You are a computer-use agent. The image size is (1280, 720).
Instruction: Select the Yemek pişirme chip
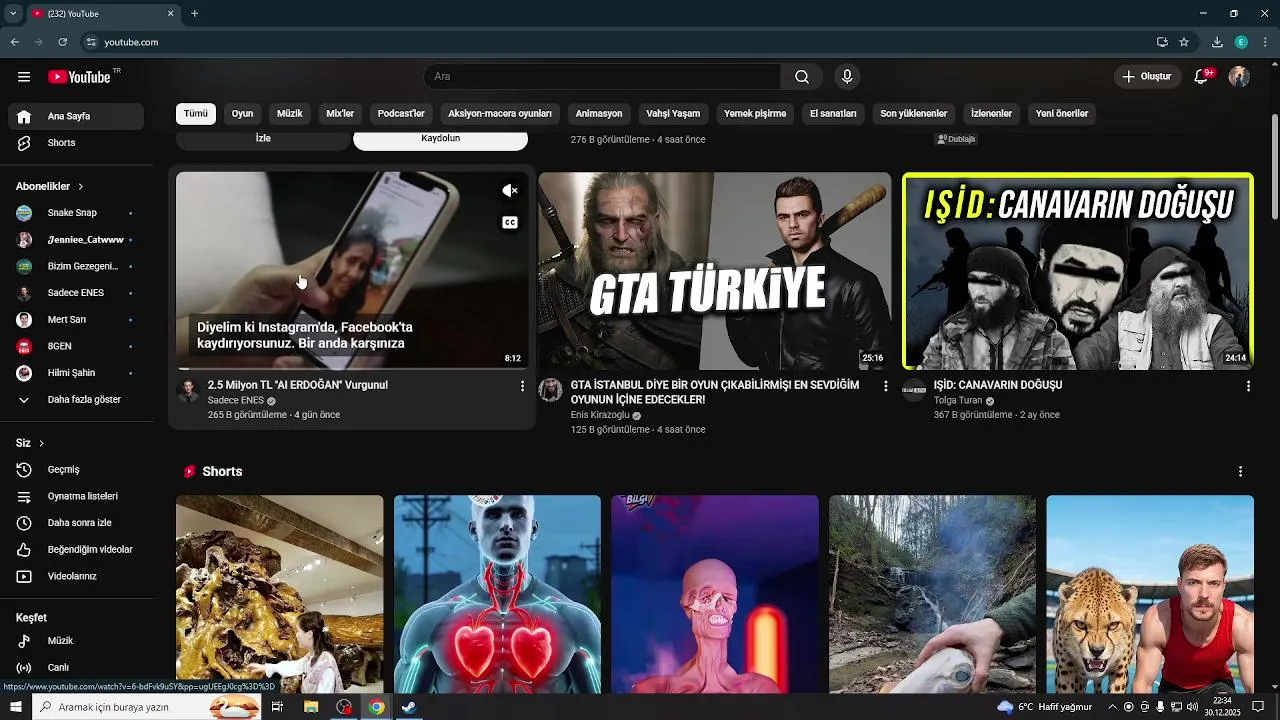755,114
